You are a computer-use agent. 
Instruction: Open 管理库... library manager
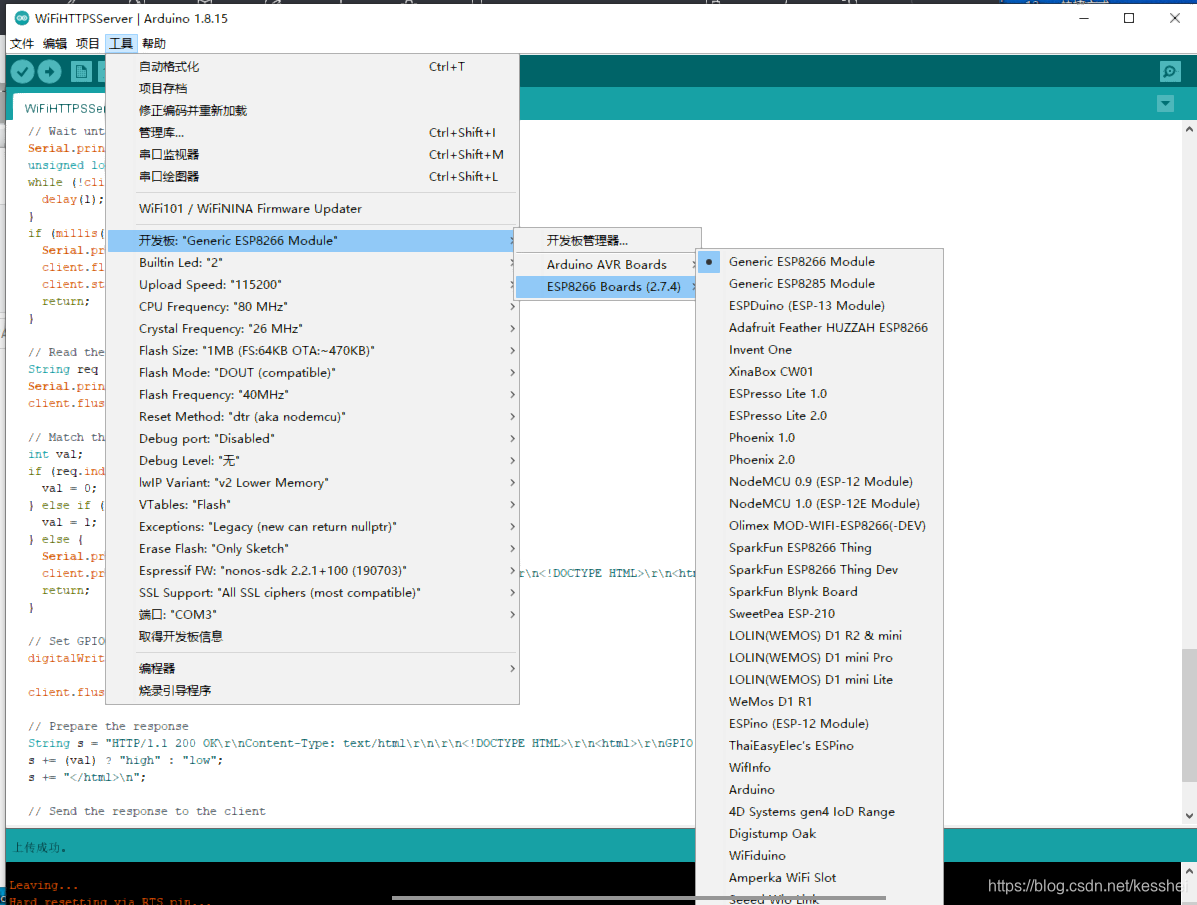313,133
